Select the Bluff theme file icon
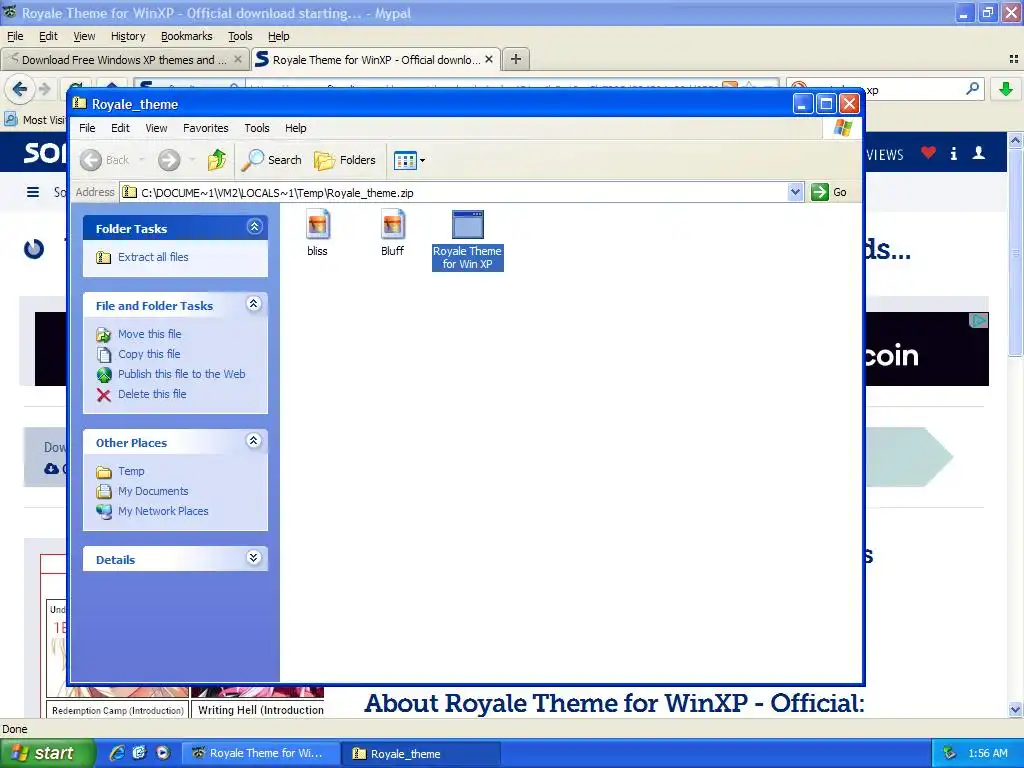Image resolution: width=1024 pixels, height=768 pixels. pos(392,225)
